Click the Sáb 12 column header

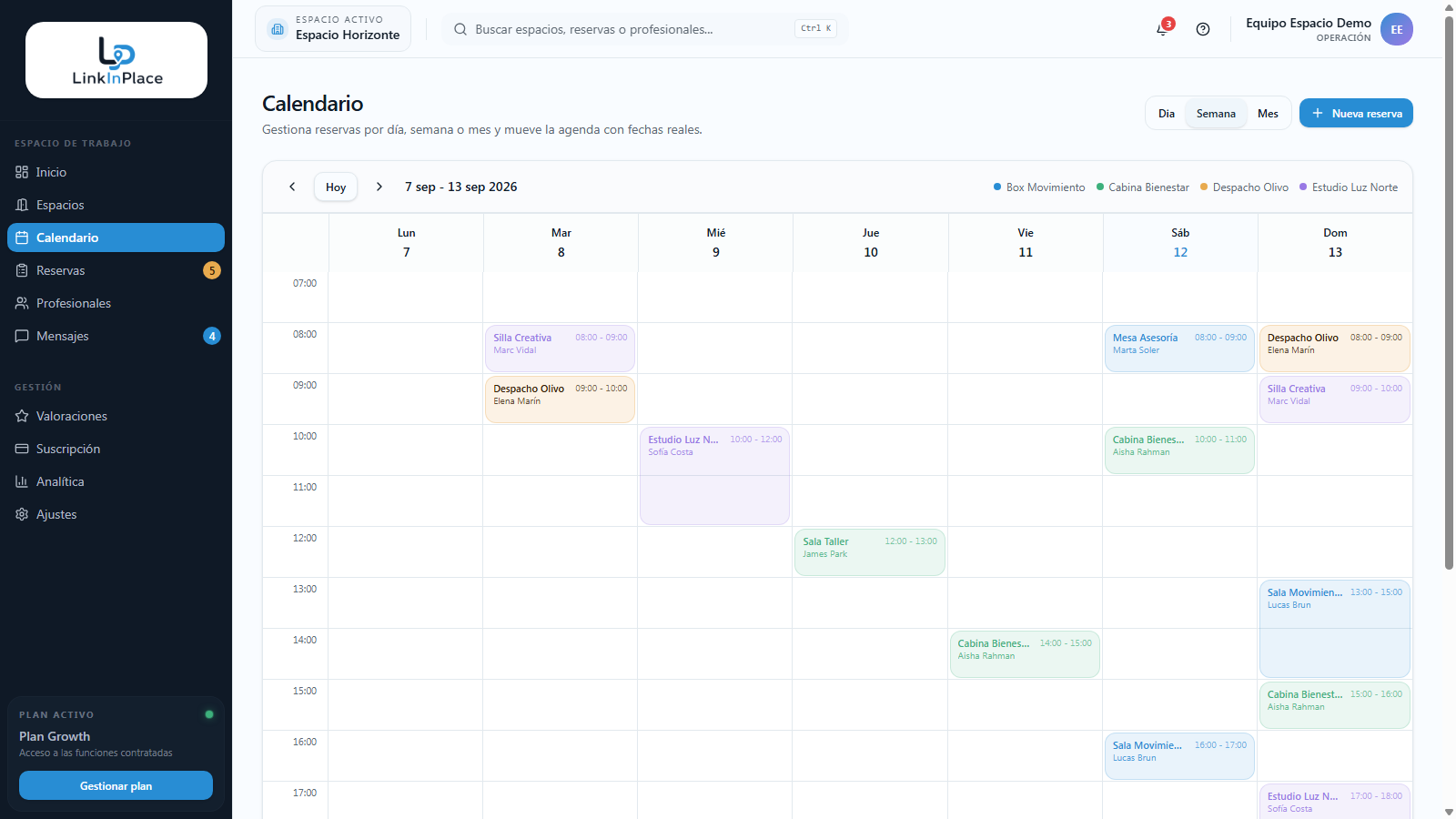click(x=1180, y=243)
